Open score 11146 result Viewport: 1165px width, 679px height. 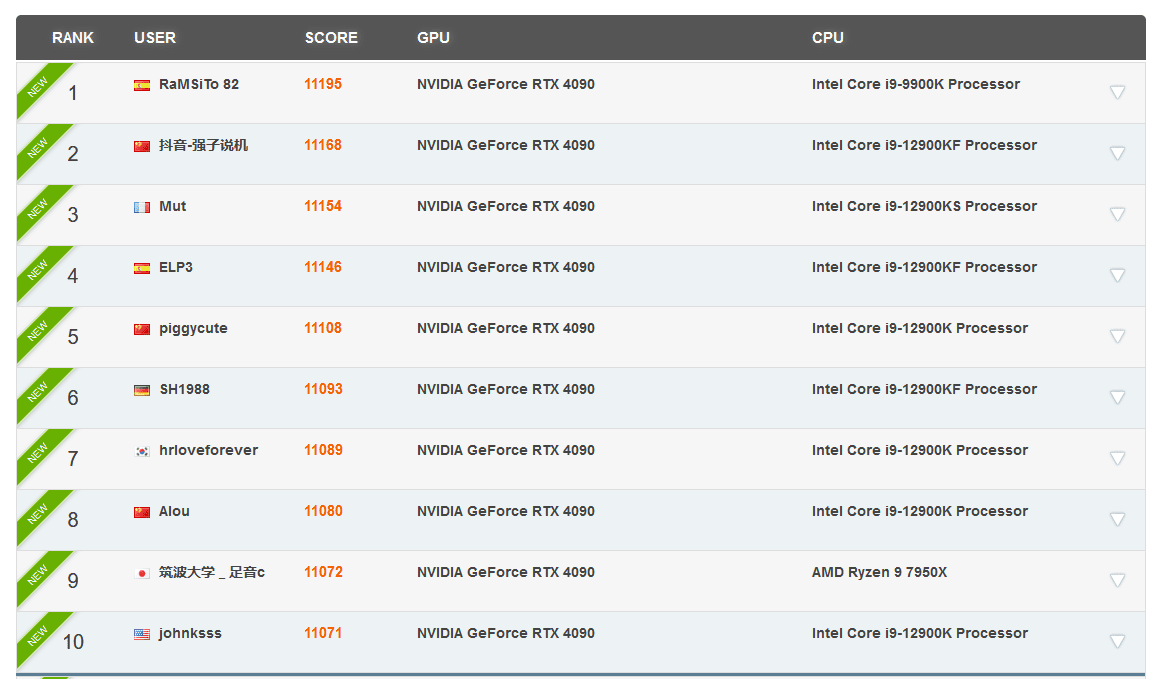[323, 267]
